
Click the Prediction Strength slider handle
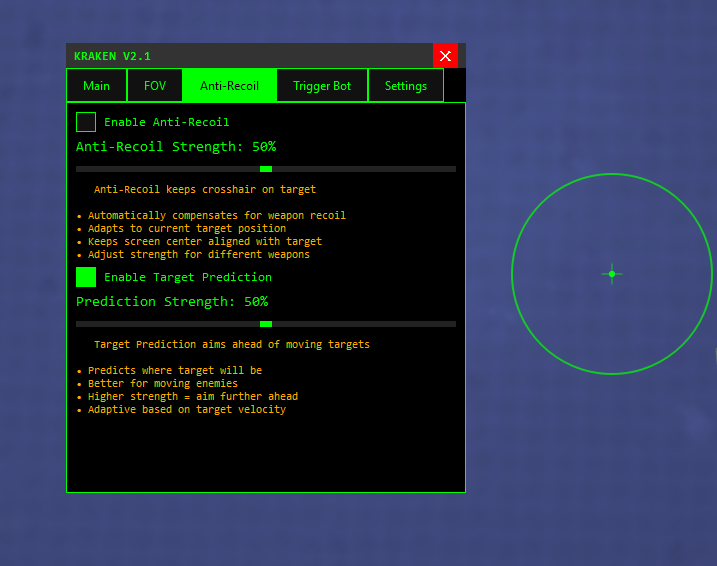tap(266, 324)
